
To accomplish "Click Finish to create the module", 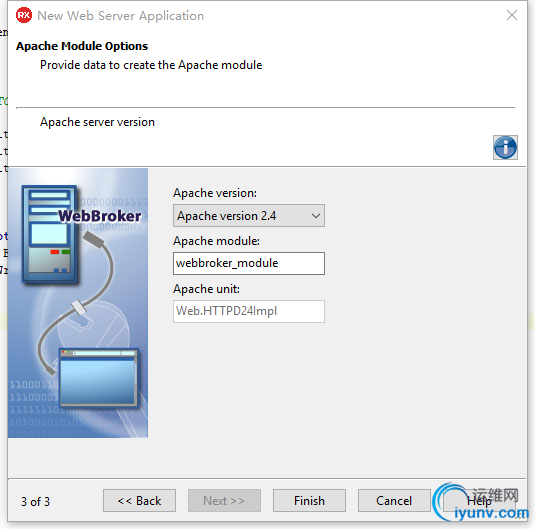I will coord(309,501).
